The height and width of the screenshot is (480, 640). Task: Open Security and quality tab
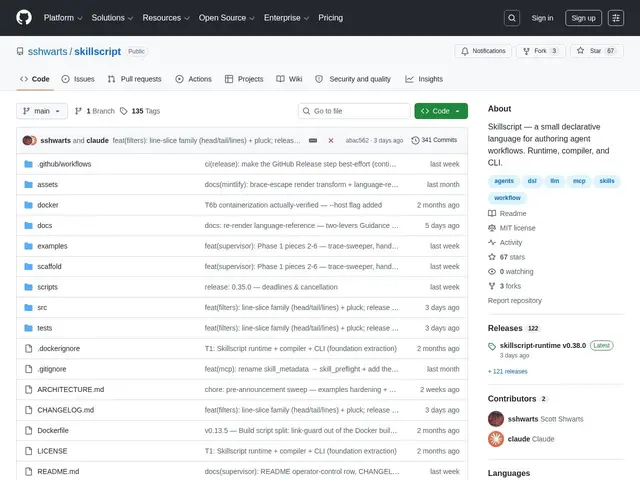tap(353, 79)
